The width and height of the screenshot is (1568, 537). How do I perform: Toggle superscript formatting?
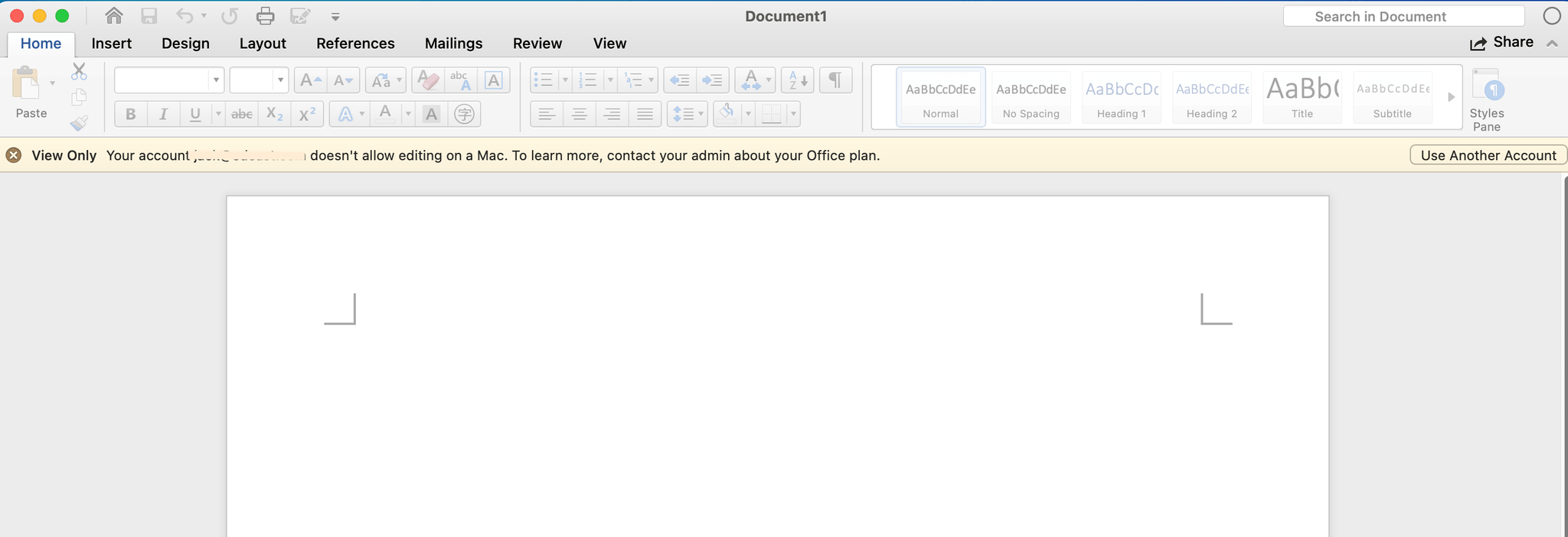[x=307, y=114]
